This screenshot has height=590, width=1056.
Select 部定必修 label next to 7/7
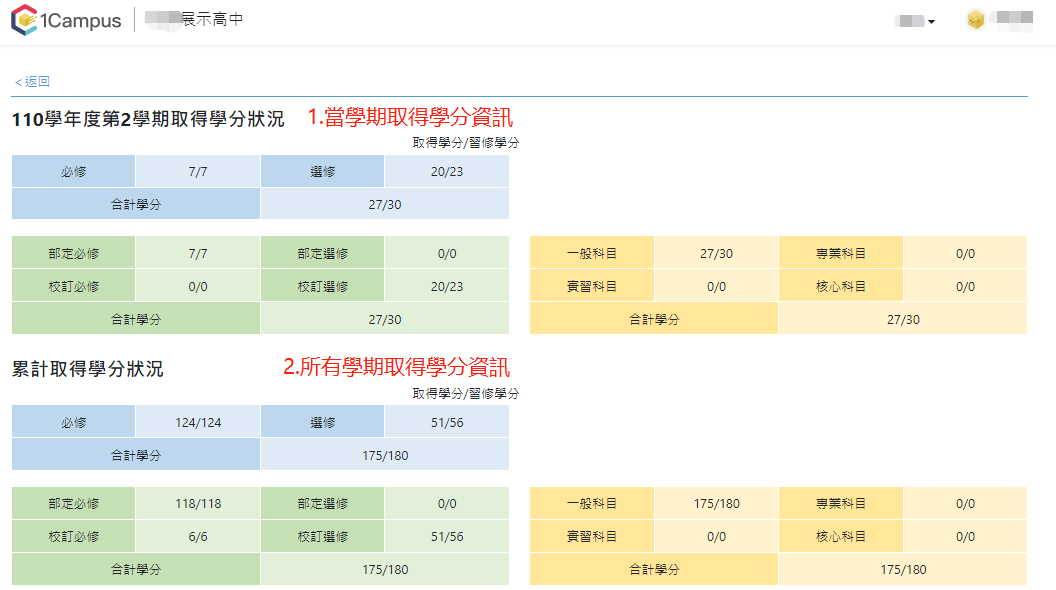[73, 254]
